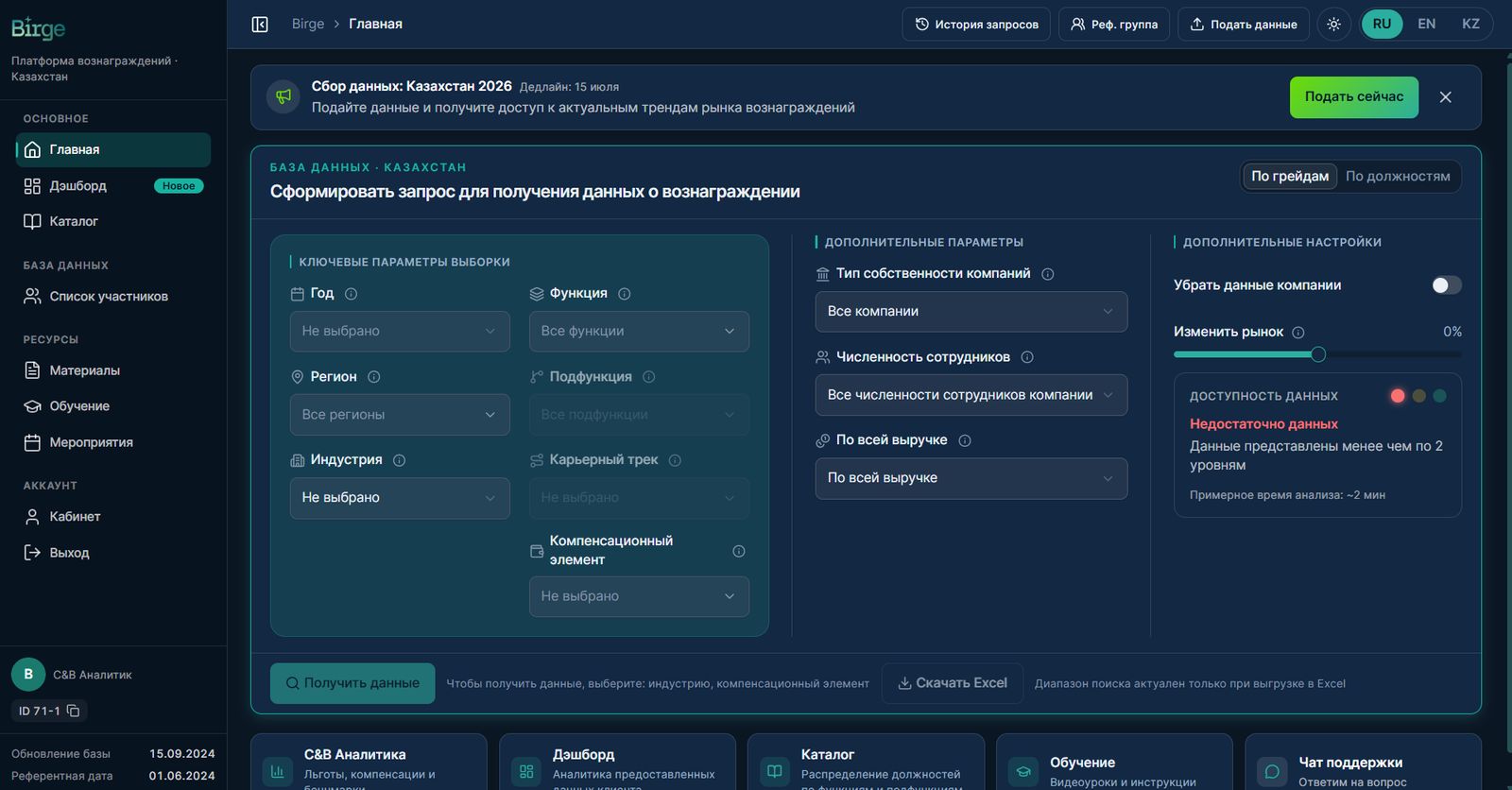
Task: Click Подать данные in header
Action: (x=1244, y=25)
